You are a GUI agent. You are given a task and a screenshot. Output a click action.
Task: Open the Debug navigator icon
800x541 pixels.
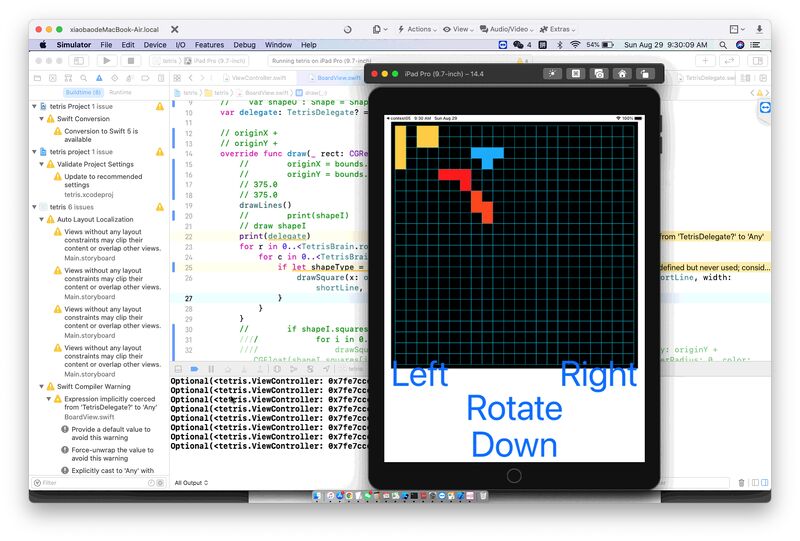point(130,78)
